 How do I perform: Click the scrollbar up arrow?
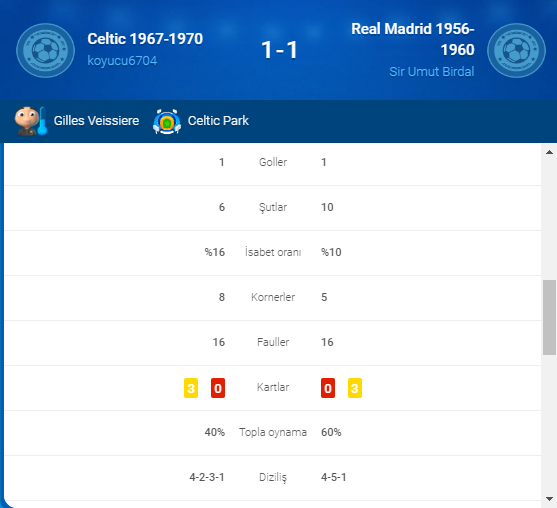coord(549,152)
